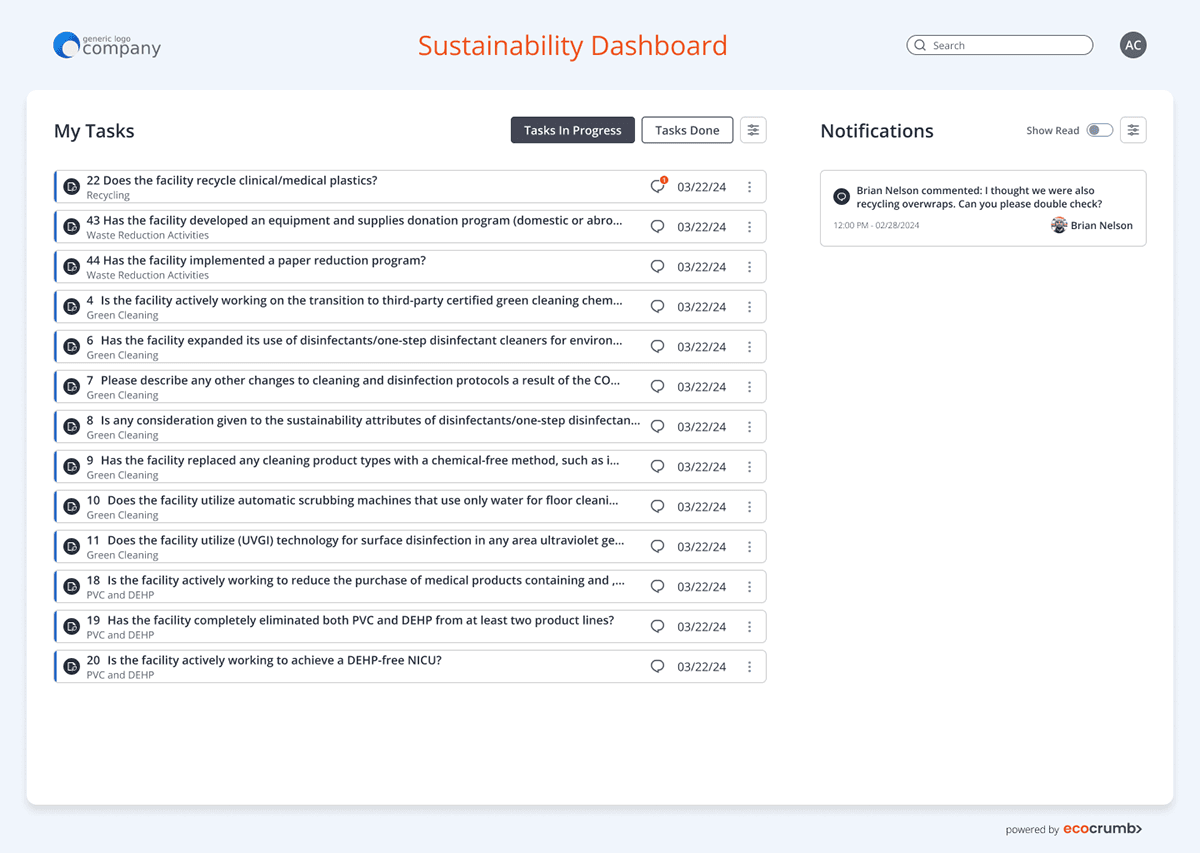This screenshot has width=1200, height=853.
Task: Open the three-dot menu for task 11
Action: [749, 547]
